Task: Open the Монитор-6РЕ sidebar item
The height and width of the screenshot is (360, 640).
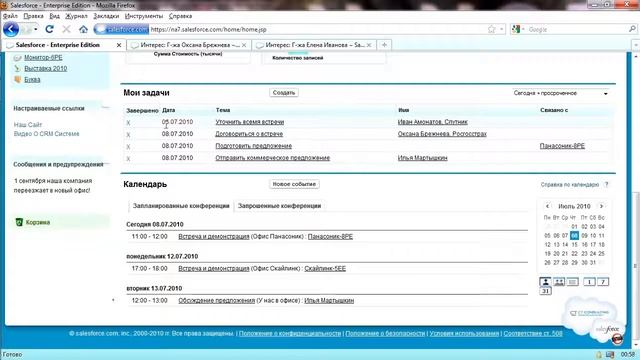Action: click(x=43, y=58)
